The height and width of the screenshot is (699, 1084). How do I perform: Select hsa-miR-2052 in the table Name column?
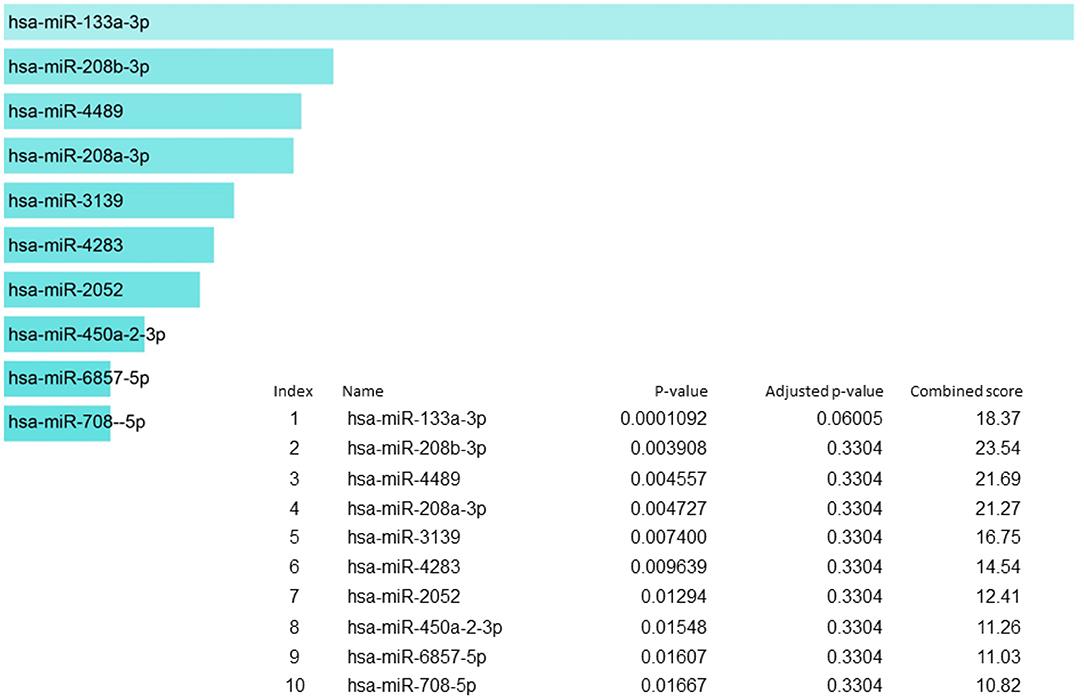pos(404,597)
